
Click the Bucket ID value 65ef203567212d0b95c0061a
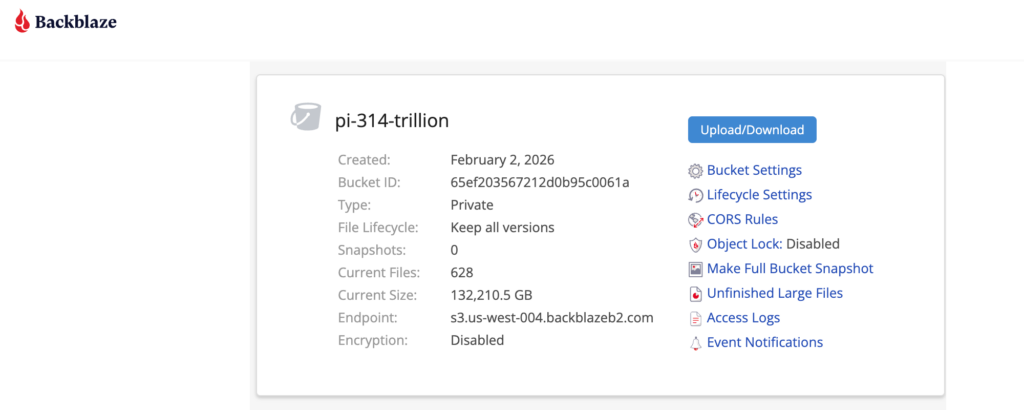(x=540, y=183)
